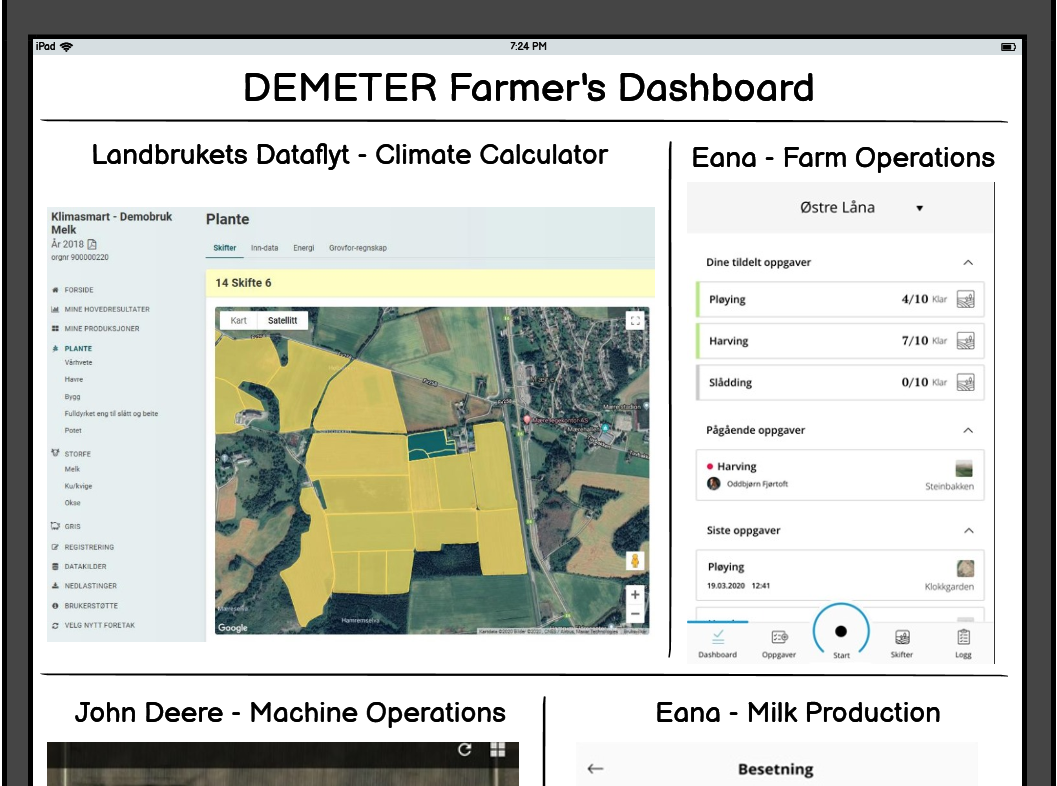Switch to the Energi tab
Image resolution: width=1057 pixels, height=786 pixels.
coord(303,248)
